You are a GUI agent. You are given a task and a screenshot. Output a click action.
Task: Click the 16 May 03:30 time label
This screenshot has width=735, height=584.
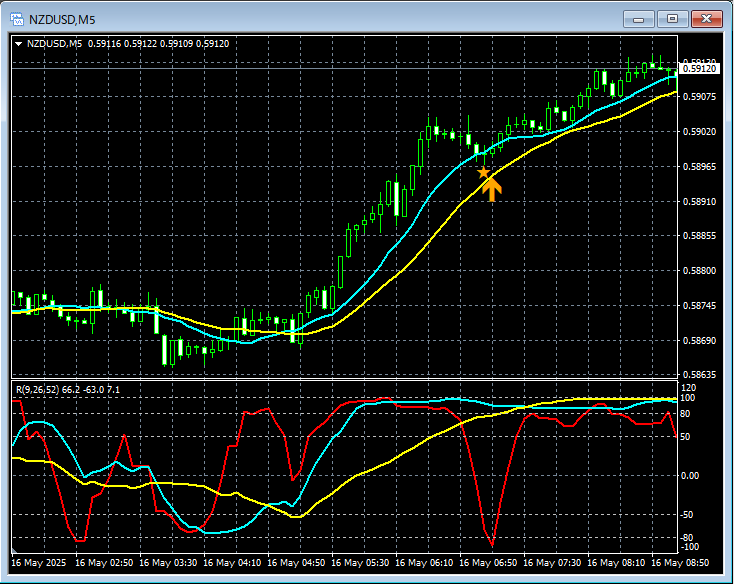168,562
